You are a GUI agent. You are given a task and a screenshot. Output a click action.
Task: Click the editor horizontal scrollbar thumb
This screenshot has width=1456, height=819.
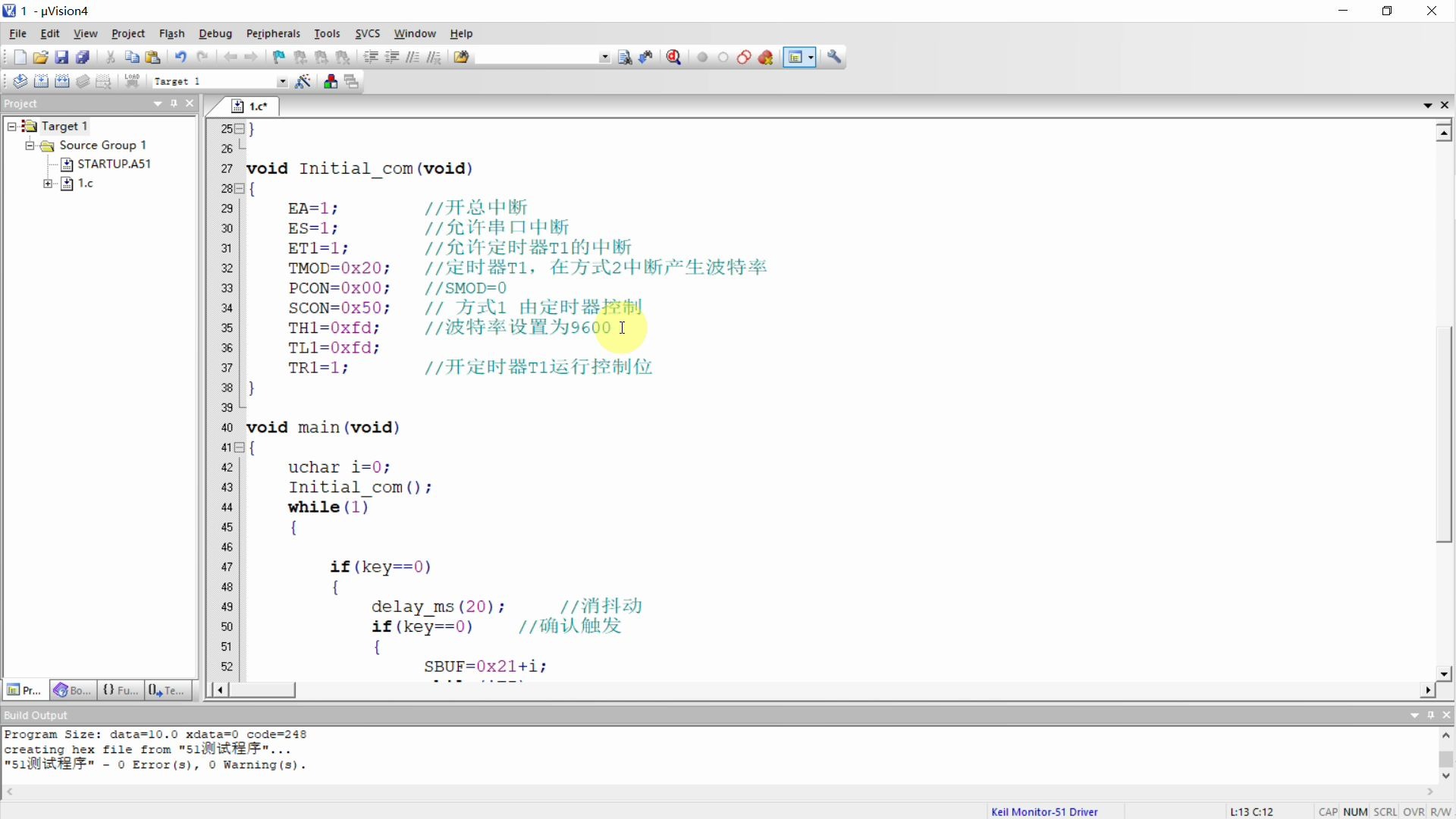[262, 690]
